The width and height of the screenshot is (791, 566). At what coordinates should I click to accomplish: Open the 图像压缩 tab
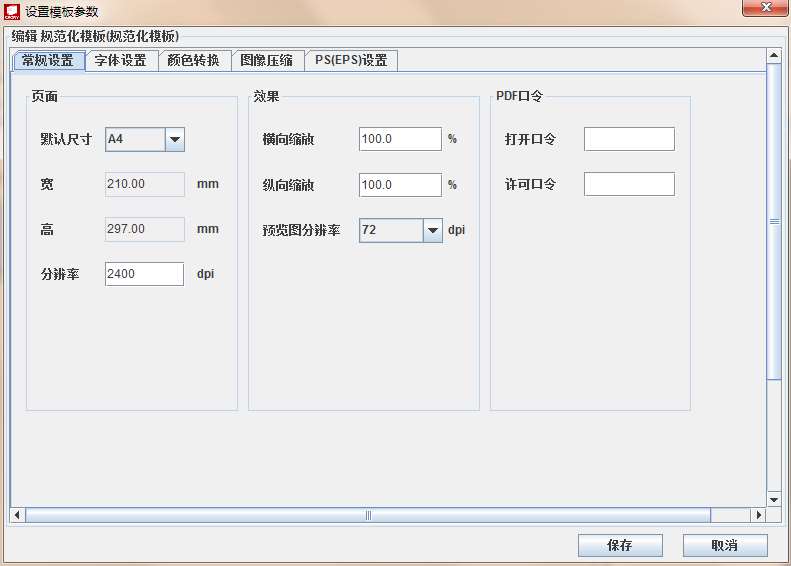(267, 60)
